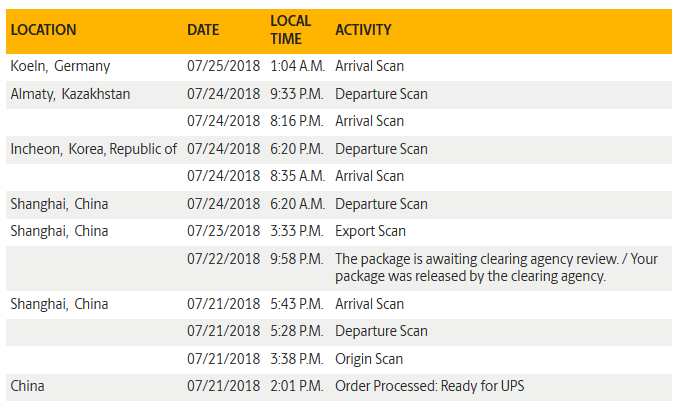Screen dimensions: 679x410
Task: Select the Almaty, Kazakhstan location cell
Action: tap(70, 94)
